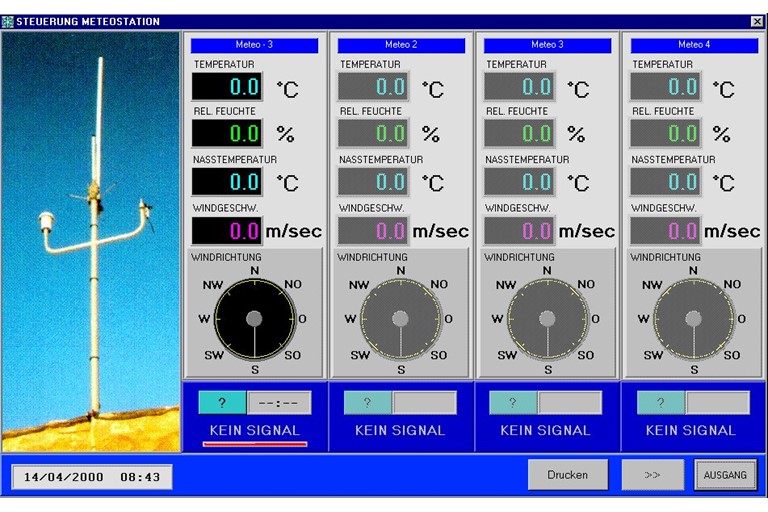
Task: Click the second Meteo 3 question mark status button
Action: (513, 403)
